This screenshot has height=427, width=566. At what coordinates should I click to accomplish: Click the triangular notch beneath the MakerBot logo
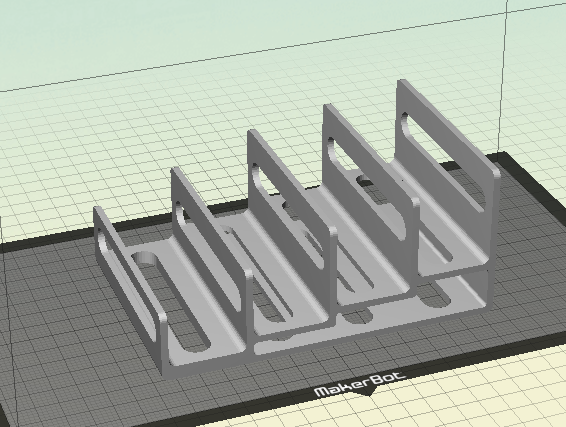[x=368, y=392]
